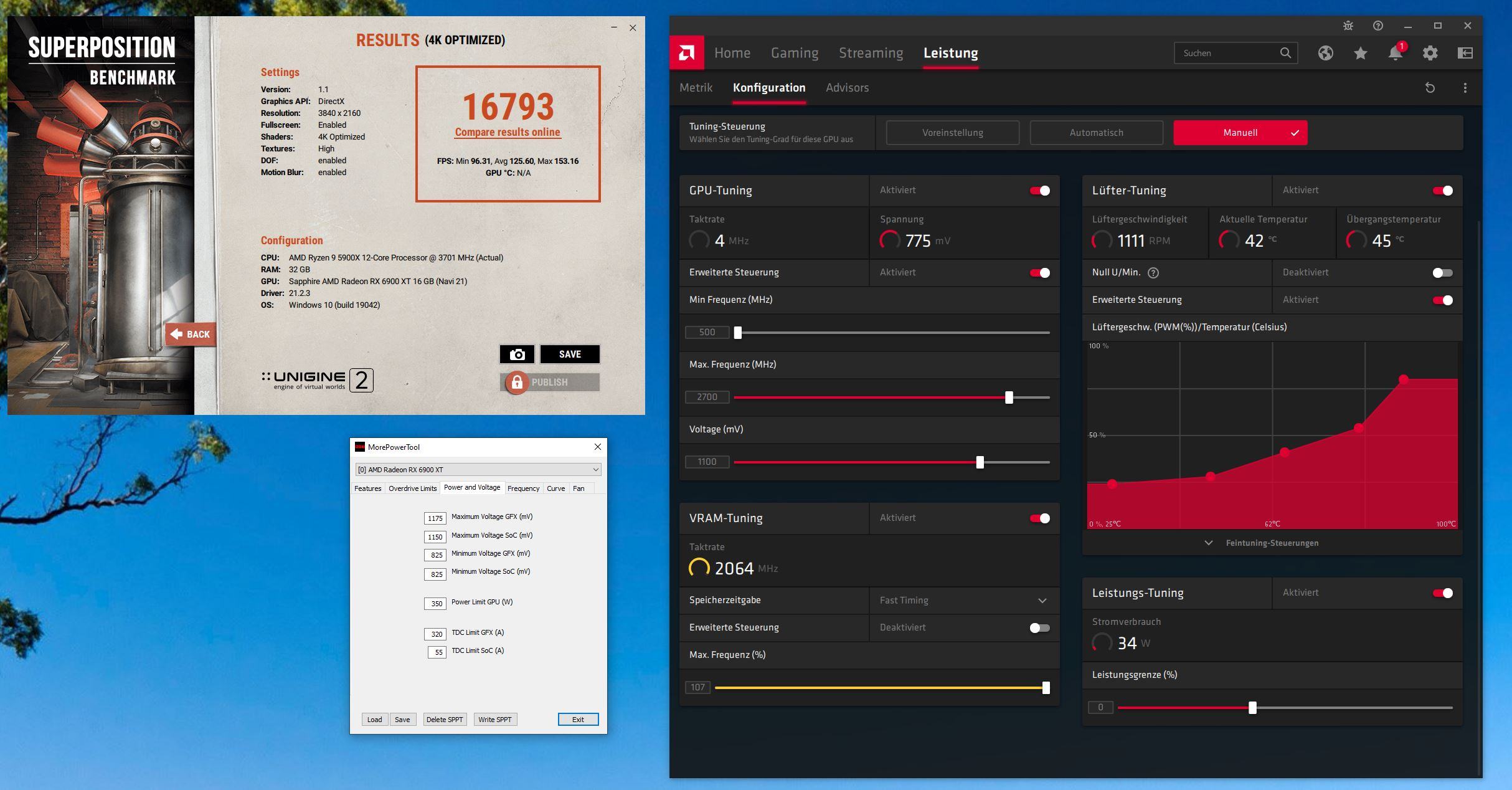Open the help question mark icon

point(1378,26)
